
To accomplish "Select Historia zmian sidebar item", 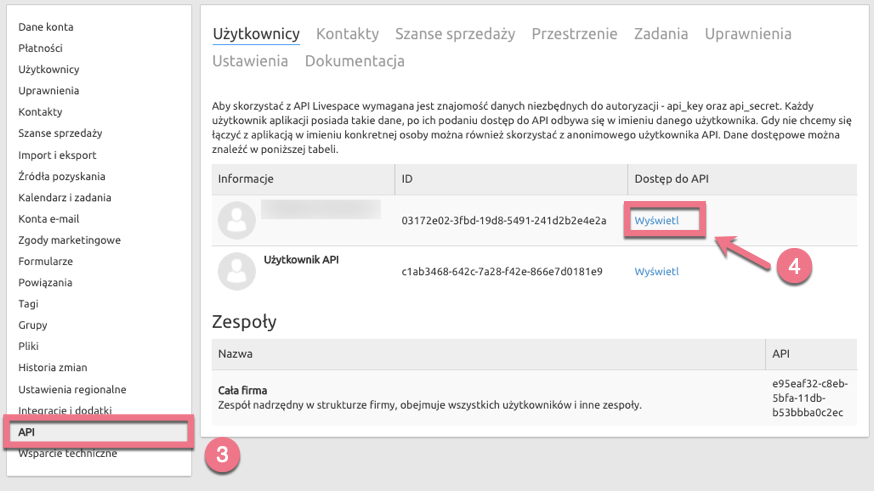I will tap(52, 368).
